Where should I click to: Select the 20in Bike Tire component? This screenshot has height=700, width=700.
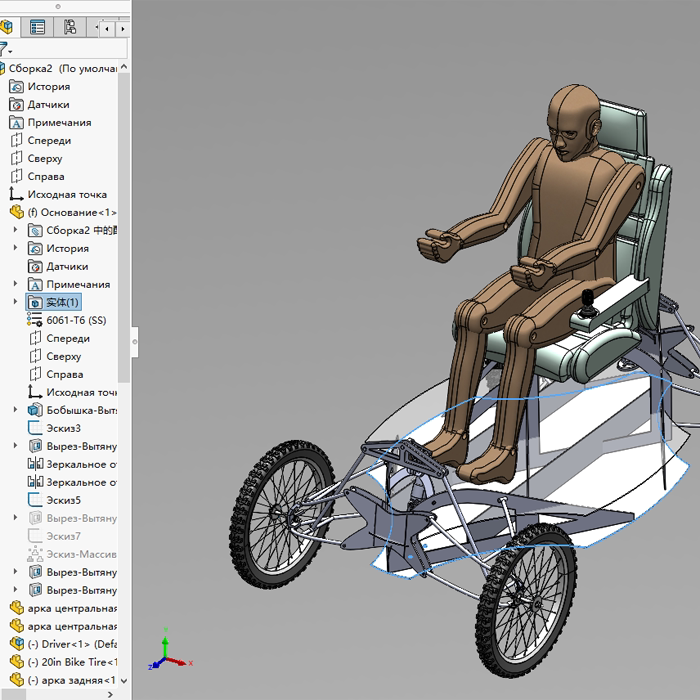(x=70, y=662)
